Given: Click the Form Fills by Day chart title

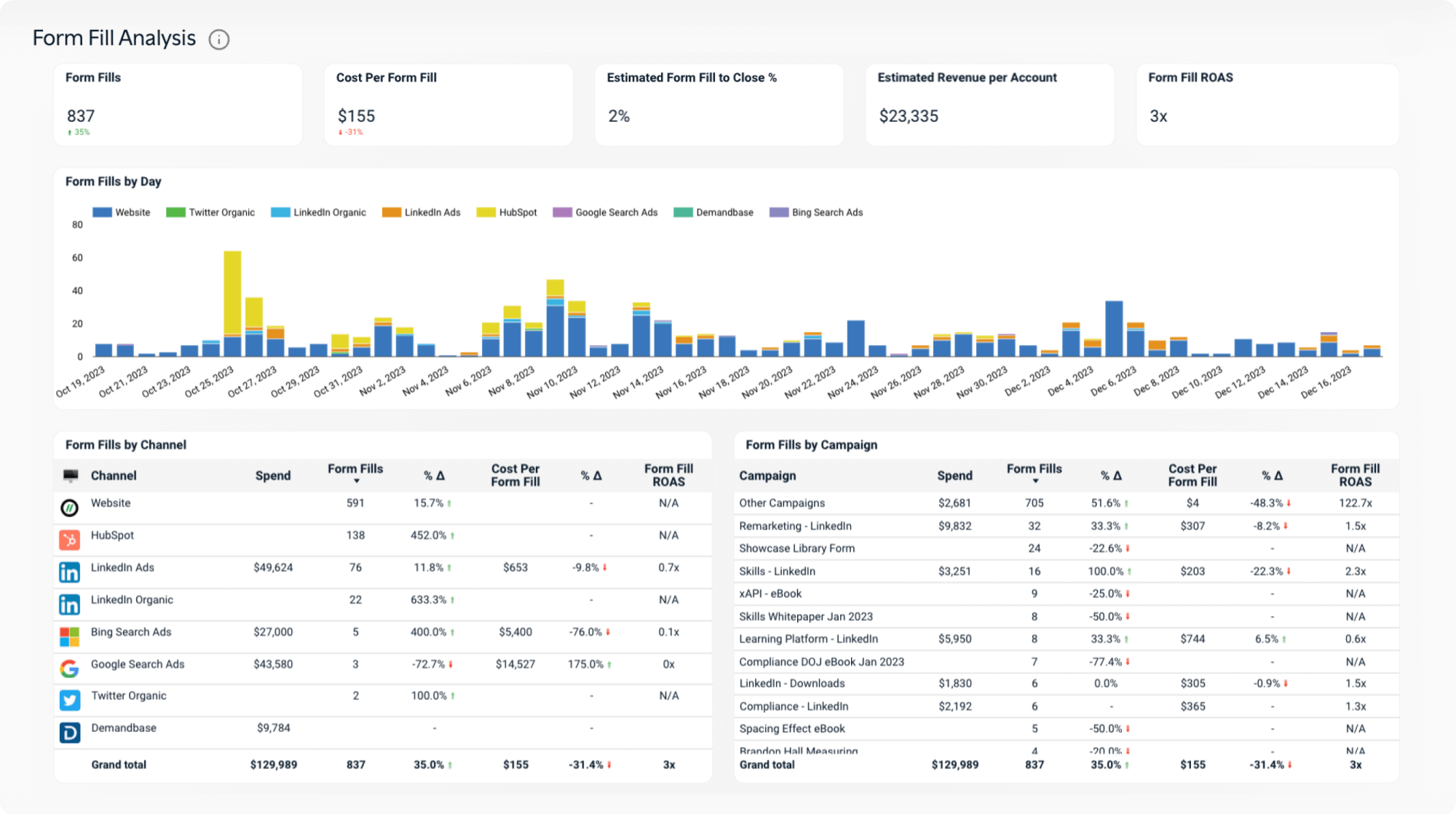Looking at the screenshot, I should tap(114, 182).
